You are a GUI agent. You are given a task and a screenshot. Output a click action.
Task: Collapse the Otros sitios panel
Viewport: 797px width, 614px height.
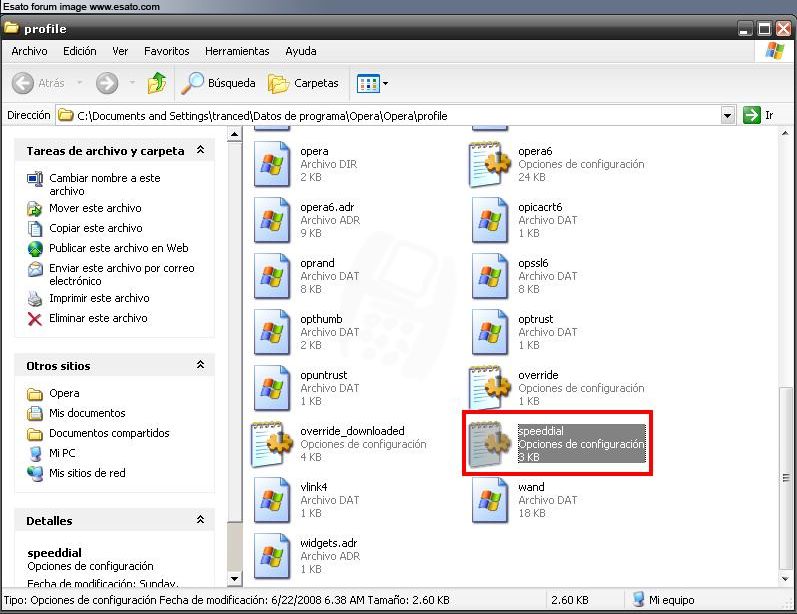click(x=200, y=365)
